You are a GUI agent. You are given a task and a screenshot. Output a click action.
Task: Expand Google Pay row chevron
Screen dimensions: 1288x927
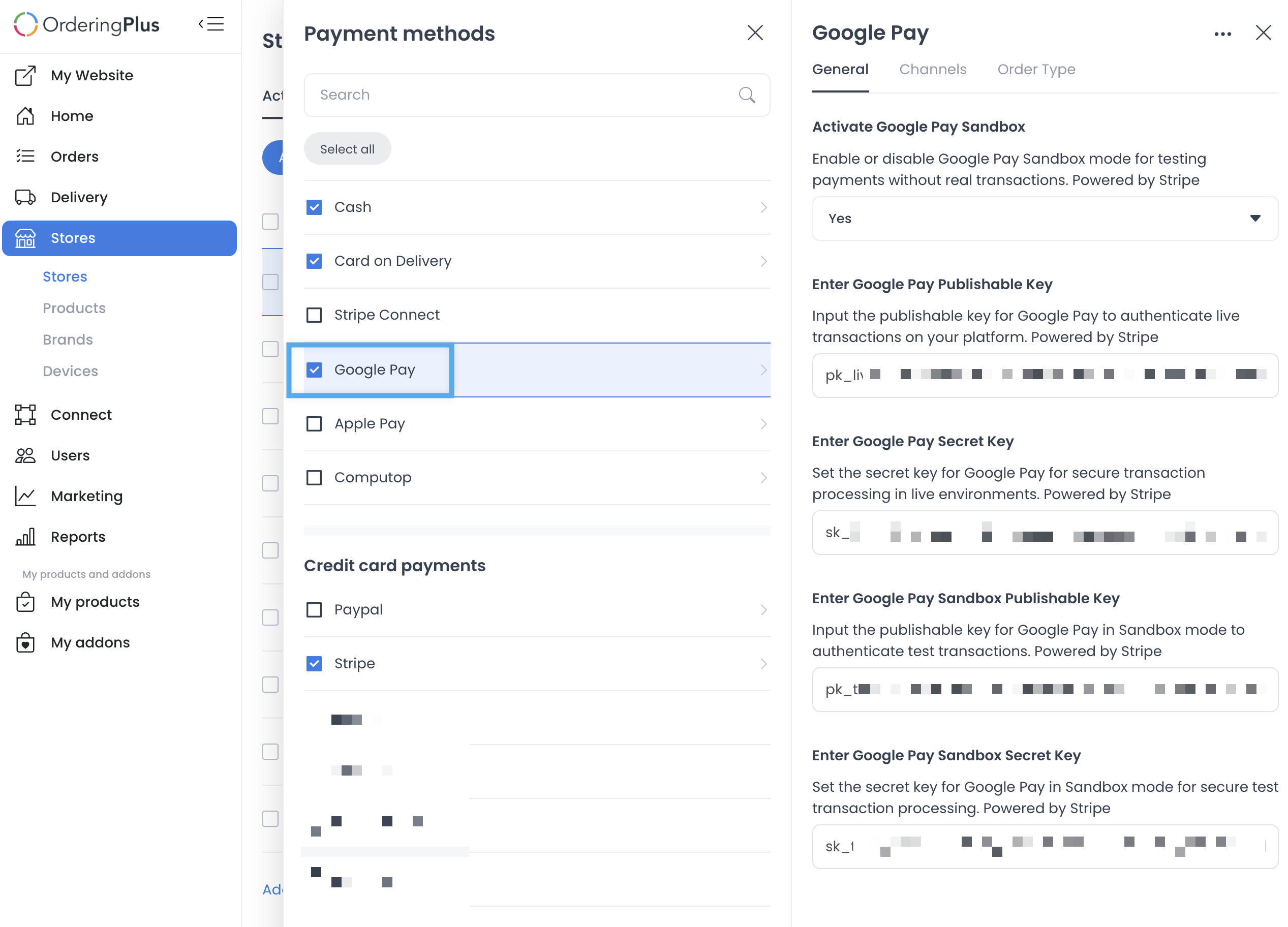point(763,370)
